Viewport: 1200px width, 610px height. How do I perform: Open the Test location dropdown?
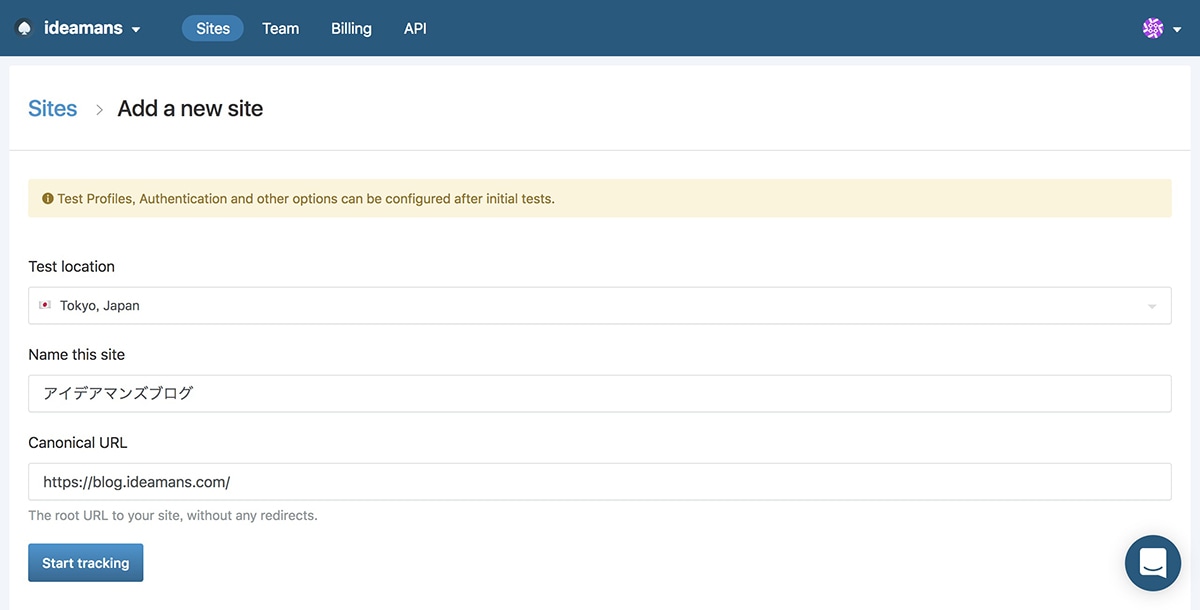click(x=600, y=305)
